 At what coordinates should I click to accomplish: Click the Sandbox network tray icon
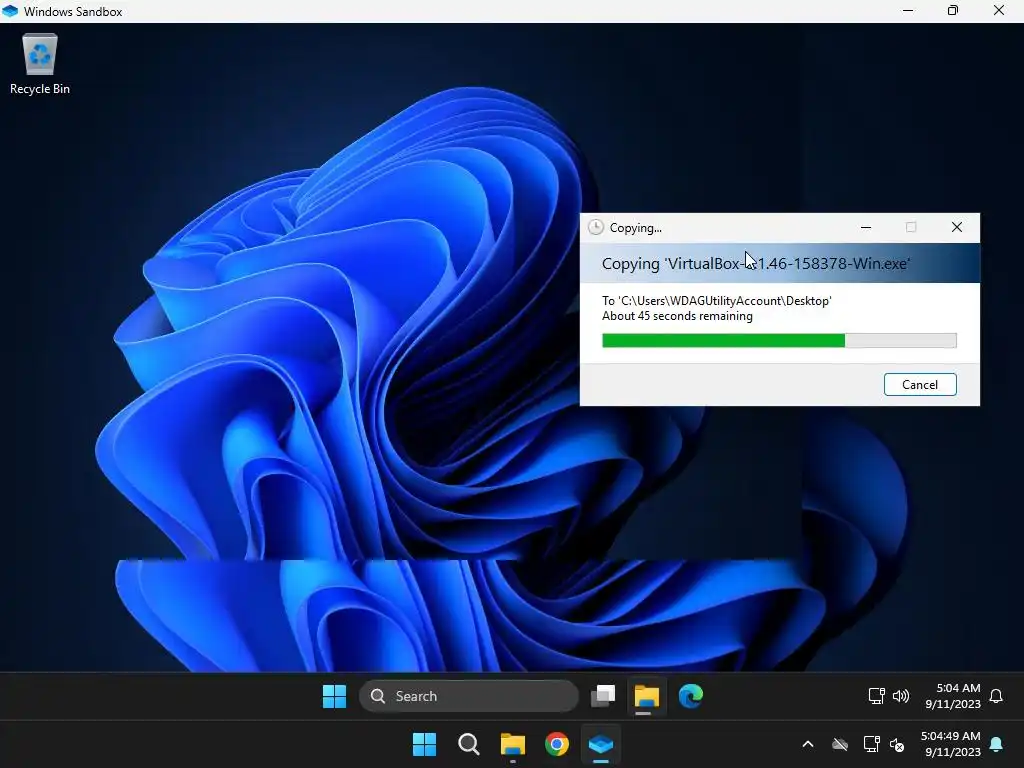coord(876,696)
